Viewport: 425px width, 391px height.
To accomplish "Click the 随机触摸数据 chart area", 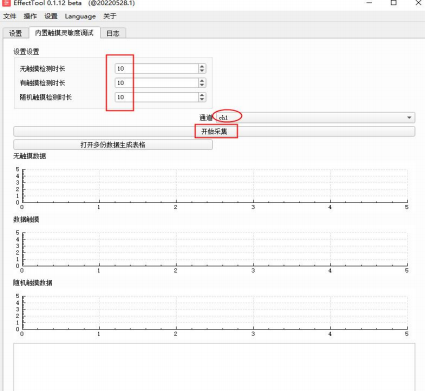I will [x=215, y=312].
